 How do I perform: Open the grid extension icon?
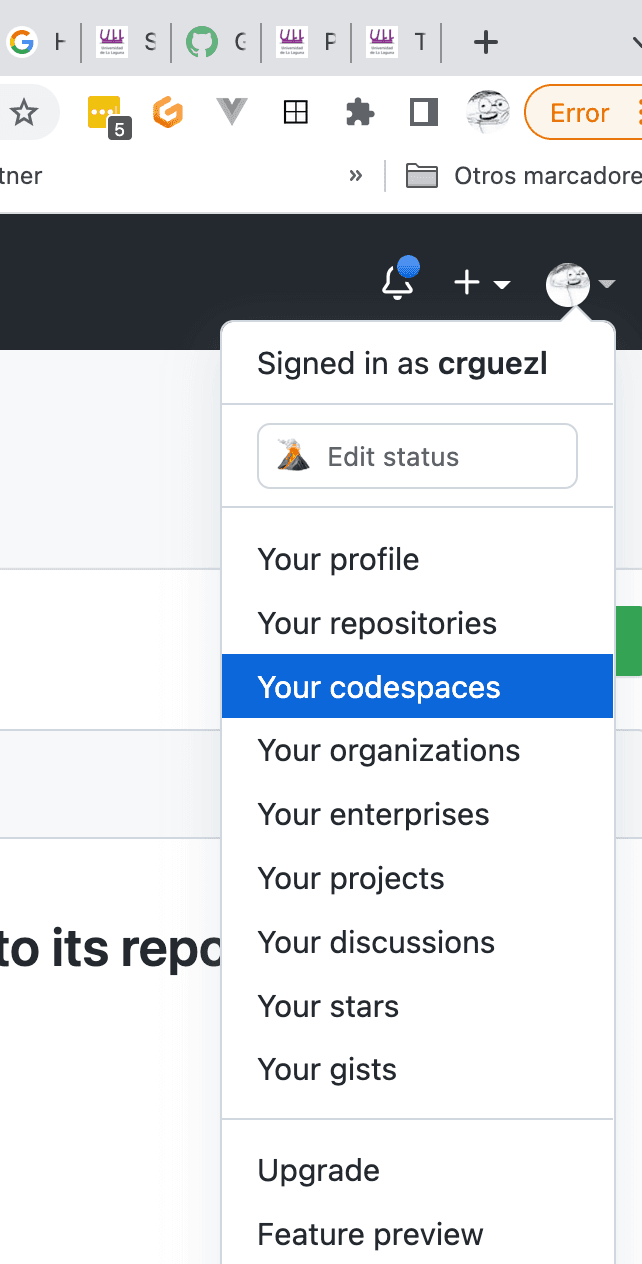(x=296, y=113)
